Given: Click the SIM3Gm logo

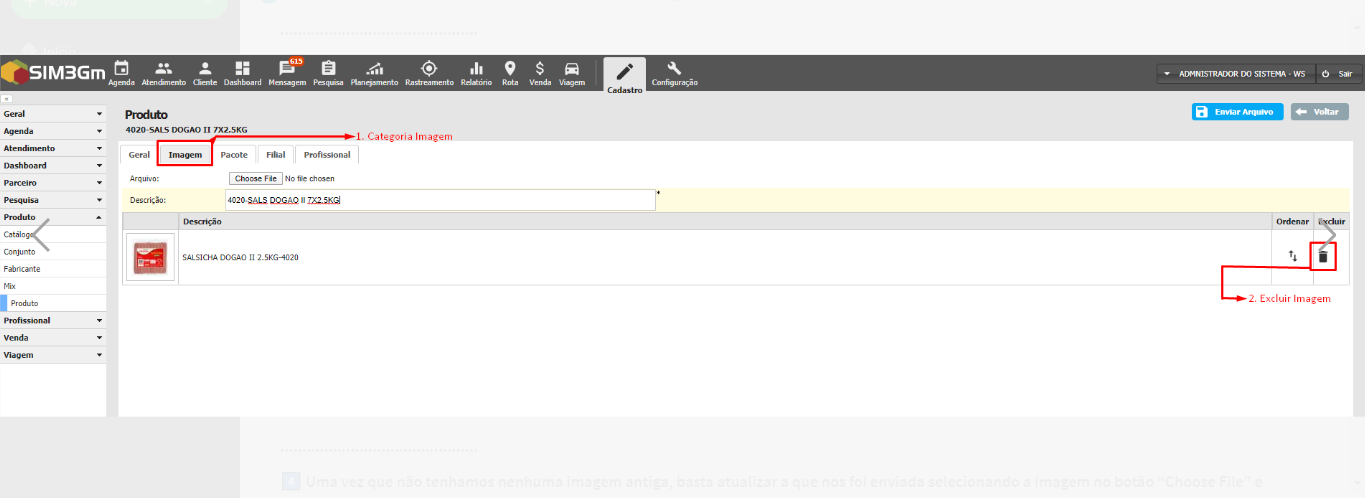Looking at the screenshot, I should (53, 73).
